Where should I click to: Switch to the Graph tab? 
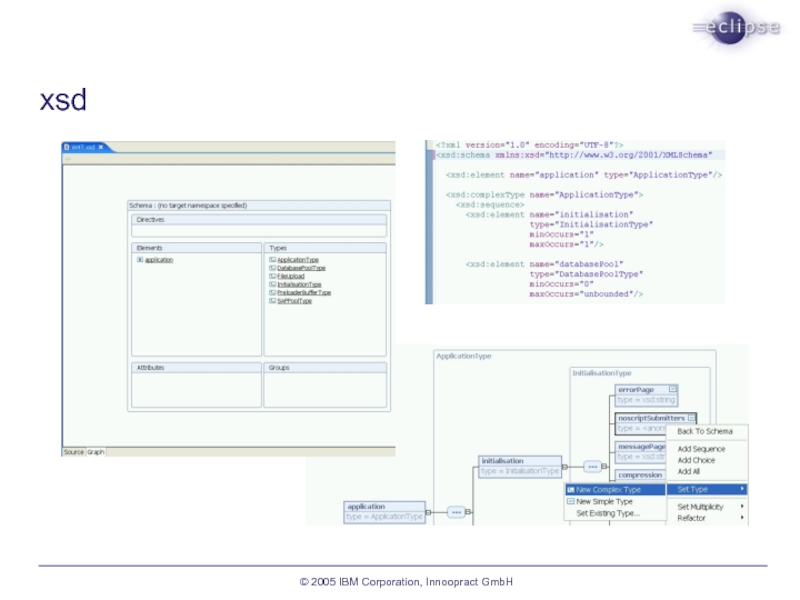(96, 452)
